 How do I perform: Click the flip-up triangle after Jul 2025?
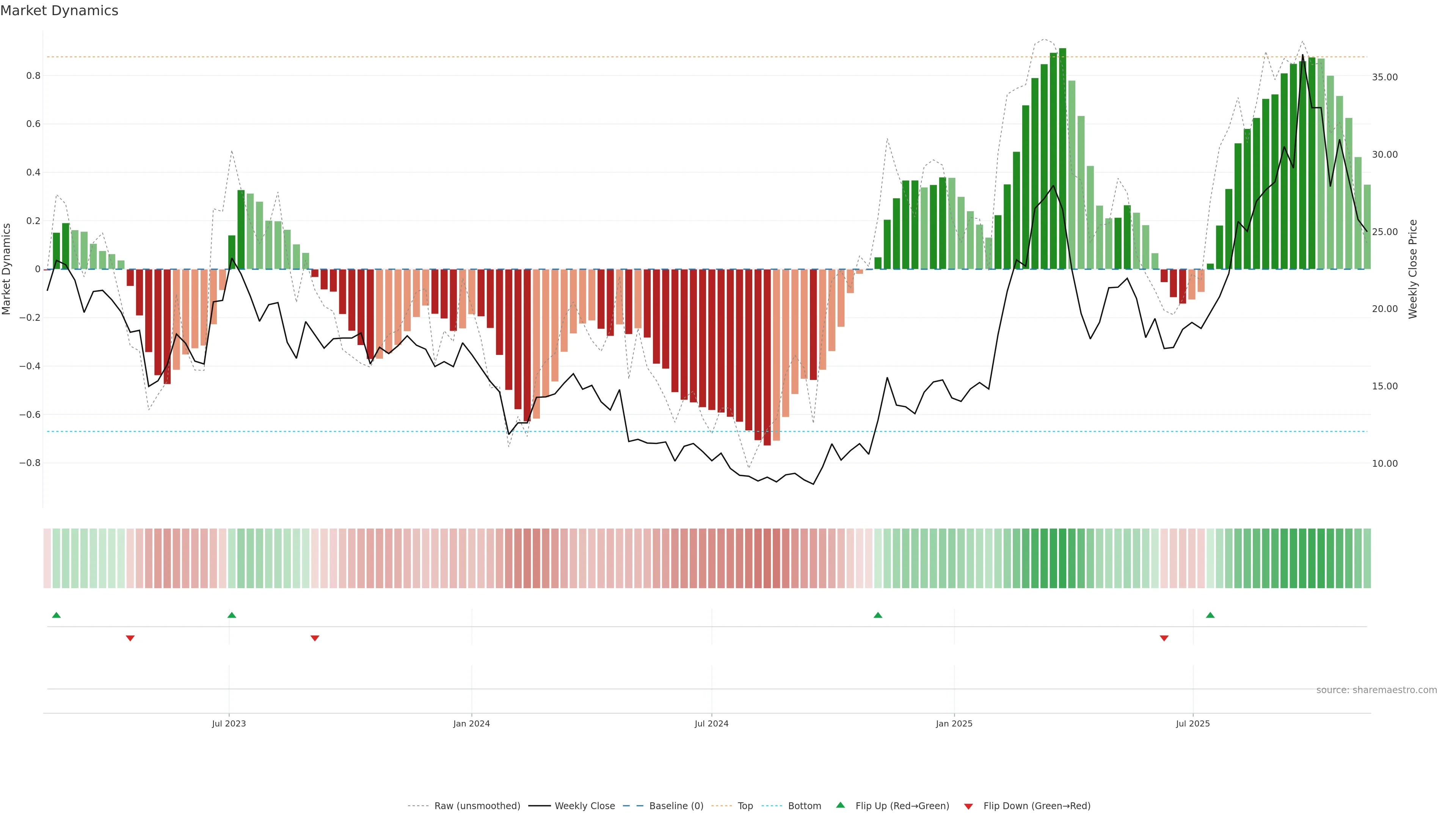click(1210, 615)
